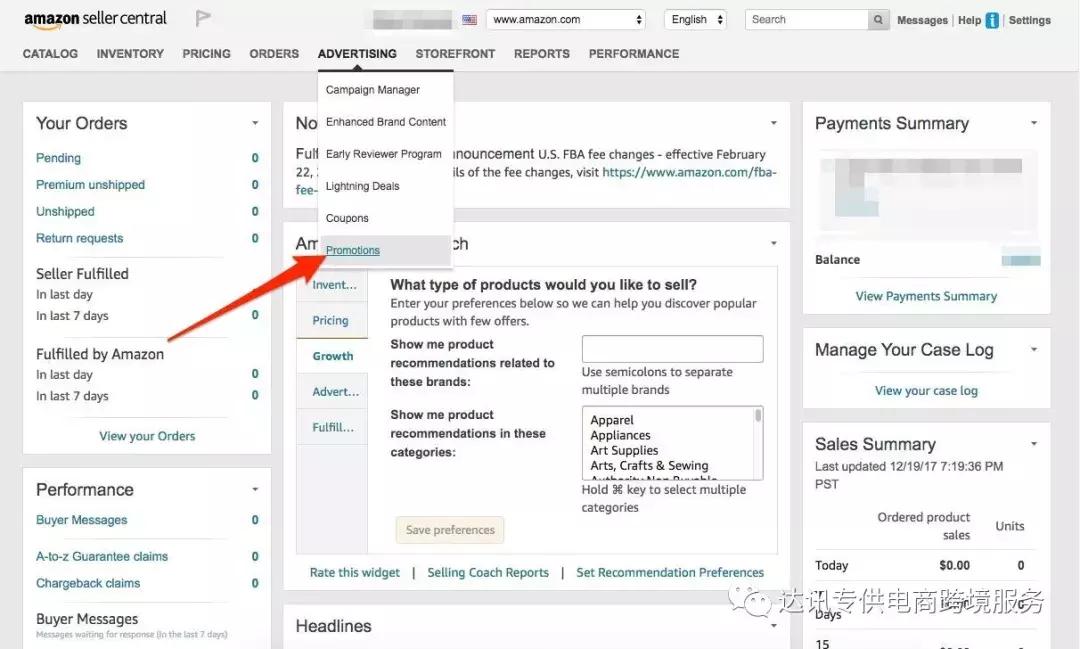Click the FBA fee changes URL link
Viewport: 1080px width, 649px height.
[x=689, y=172]
